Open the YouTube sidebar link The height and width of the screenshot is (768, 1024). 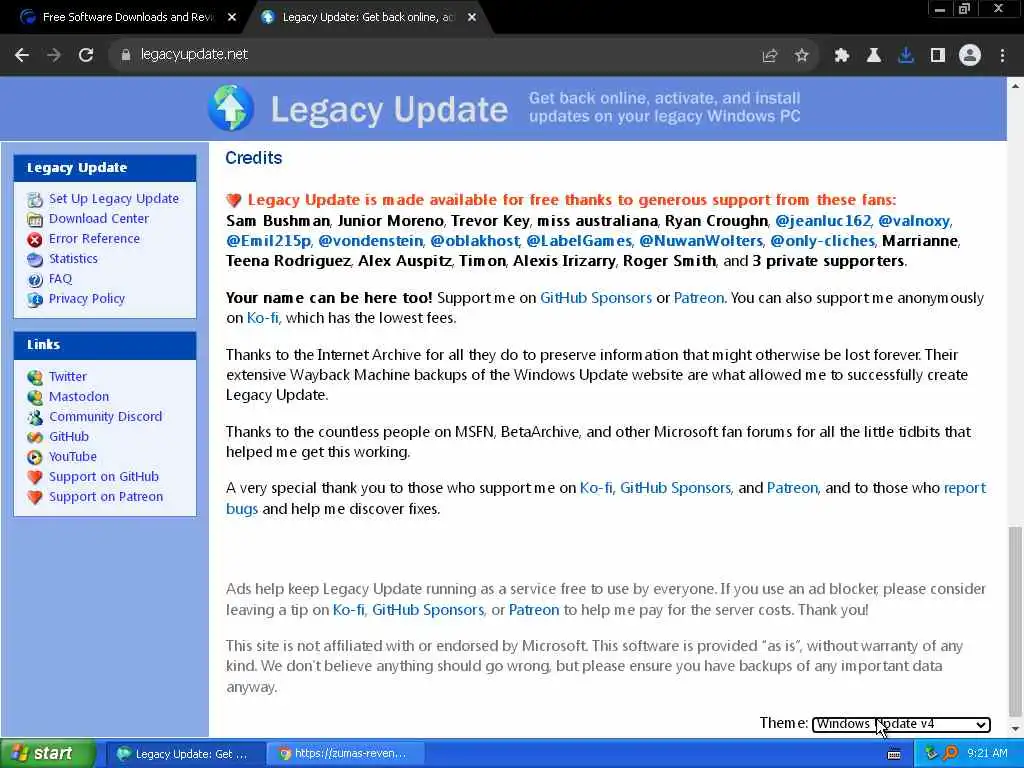click(x=72, y=456)
